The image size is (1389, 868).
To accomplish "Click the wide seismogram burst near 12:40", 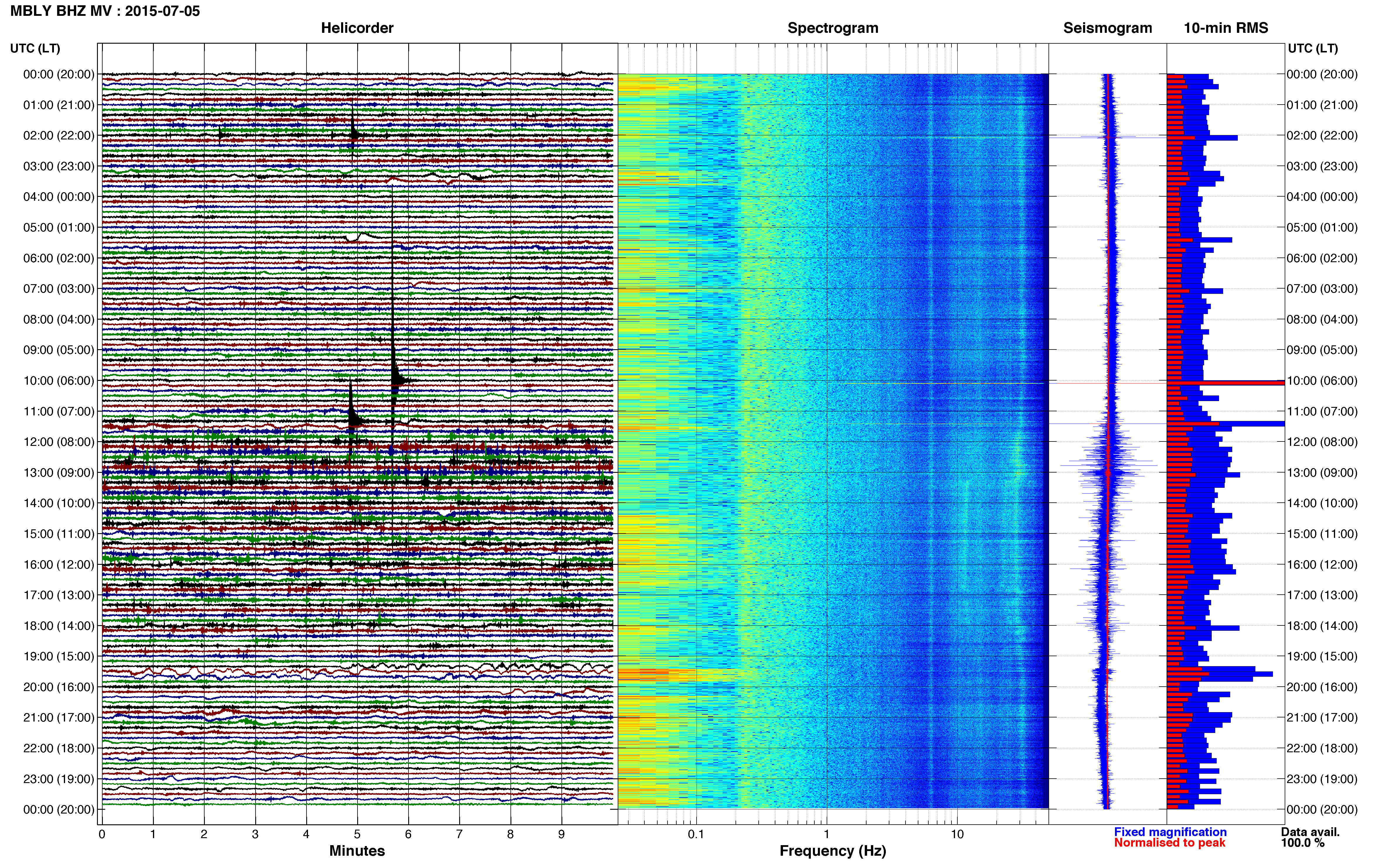I will coord(1108,462).
